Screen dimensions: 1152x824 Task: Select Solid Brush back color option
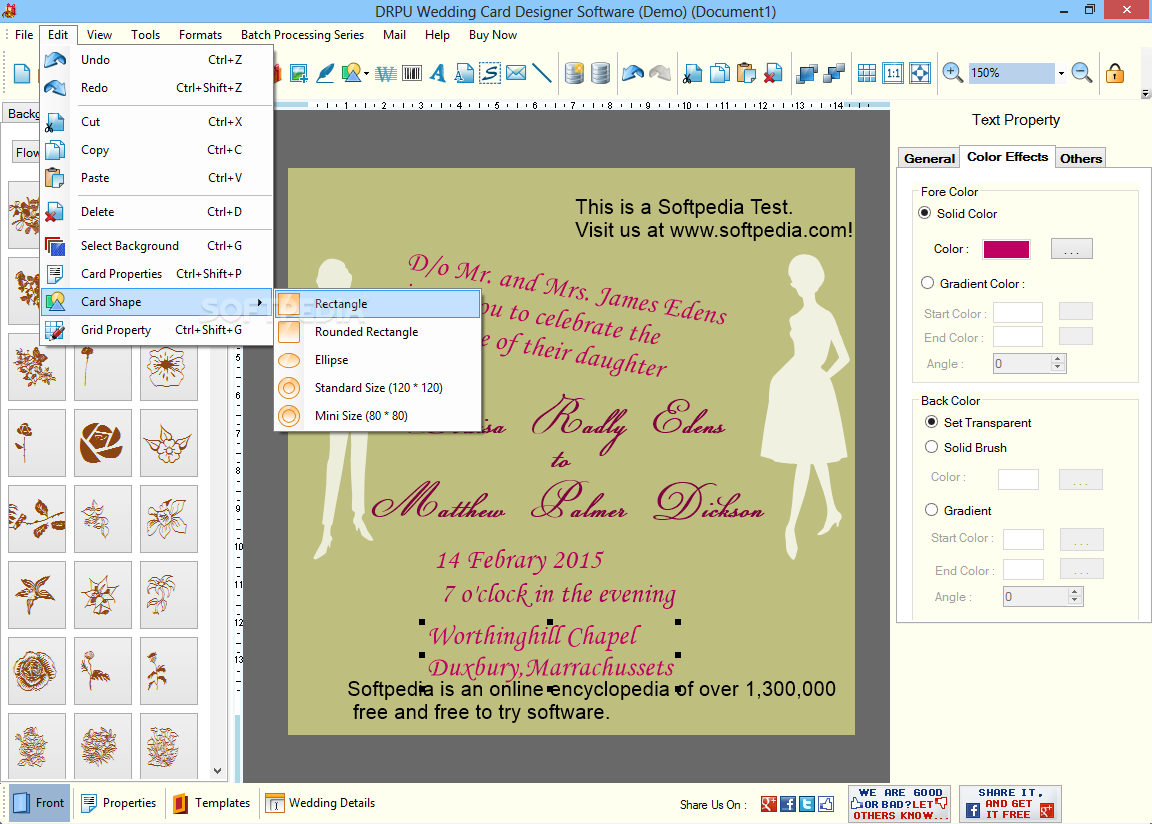(x=932, y=447)
